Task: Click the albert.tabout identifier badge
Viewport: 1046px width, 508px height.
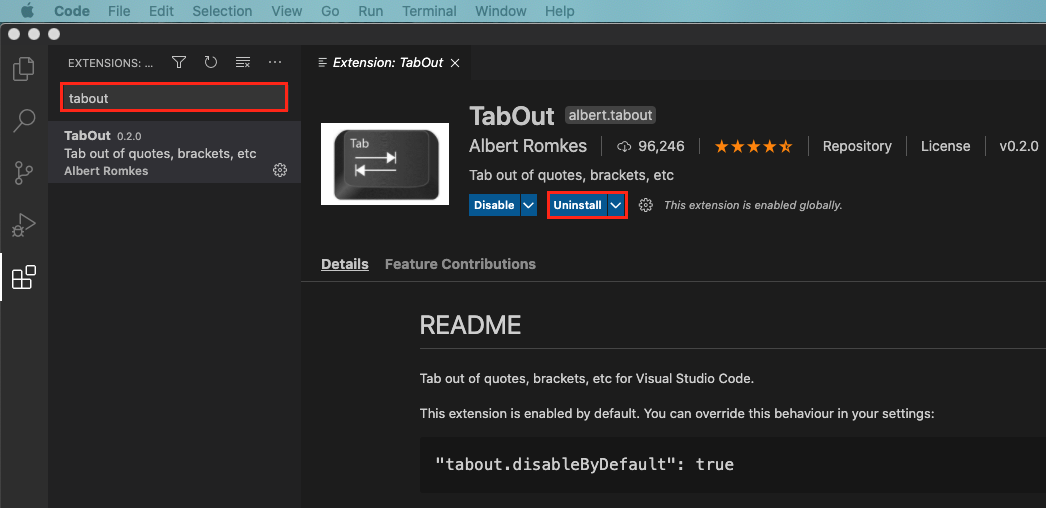Action: [610, 115]
